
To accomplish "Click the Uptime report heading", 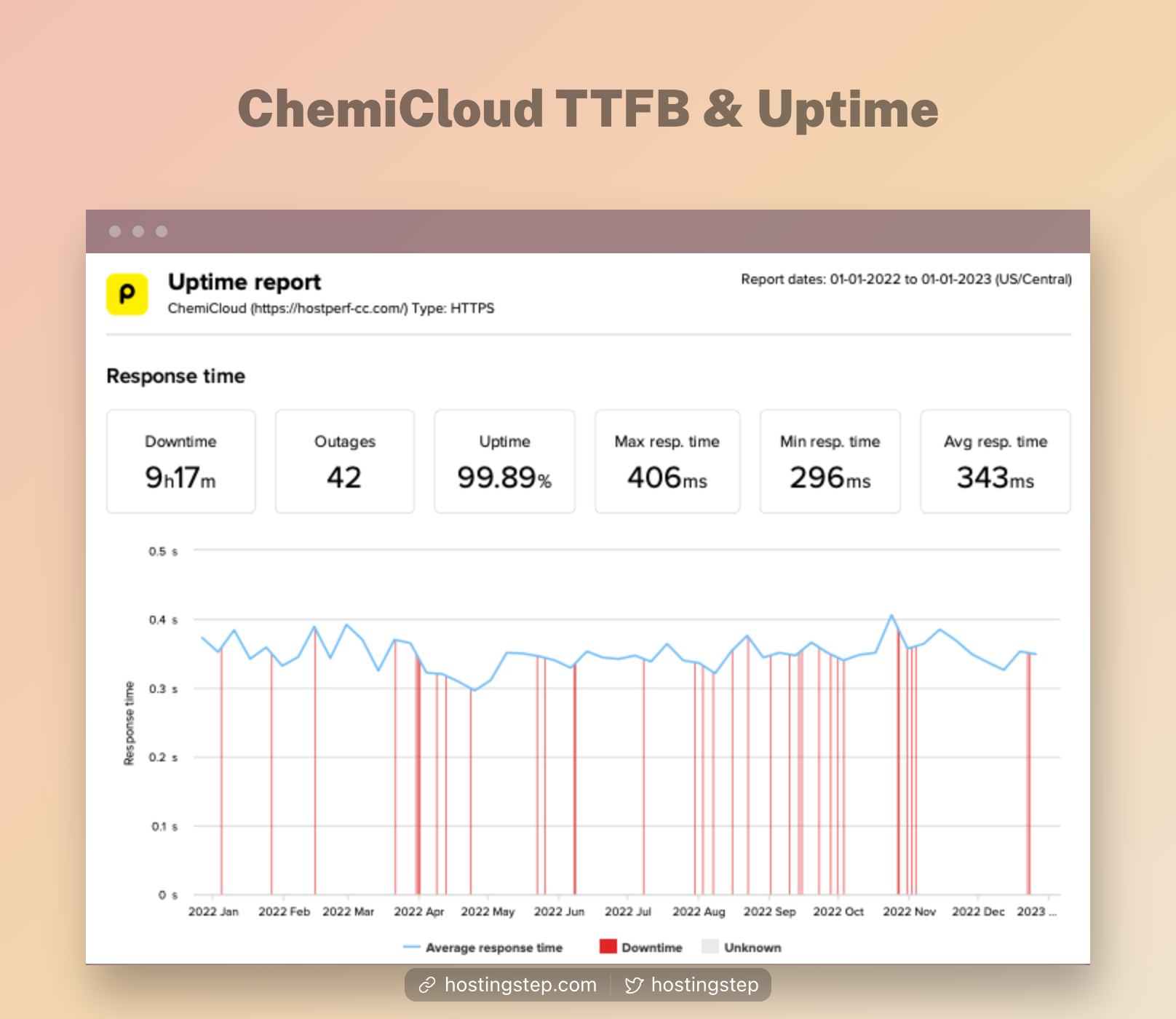I will [x=245, y=282].
